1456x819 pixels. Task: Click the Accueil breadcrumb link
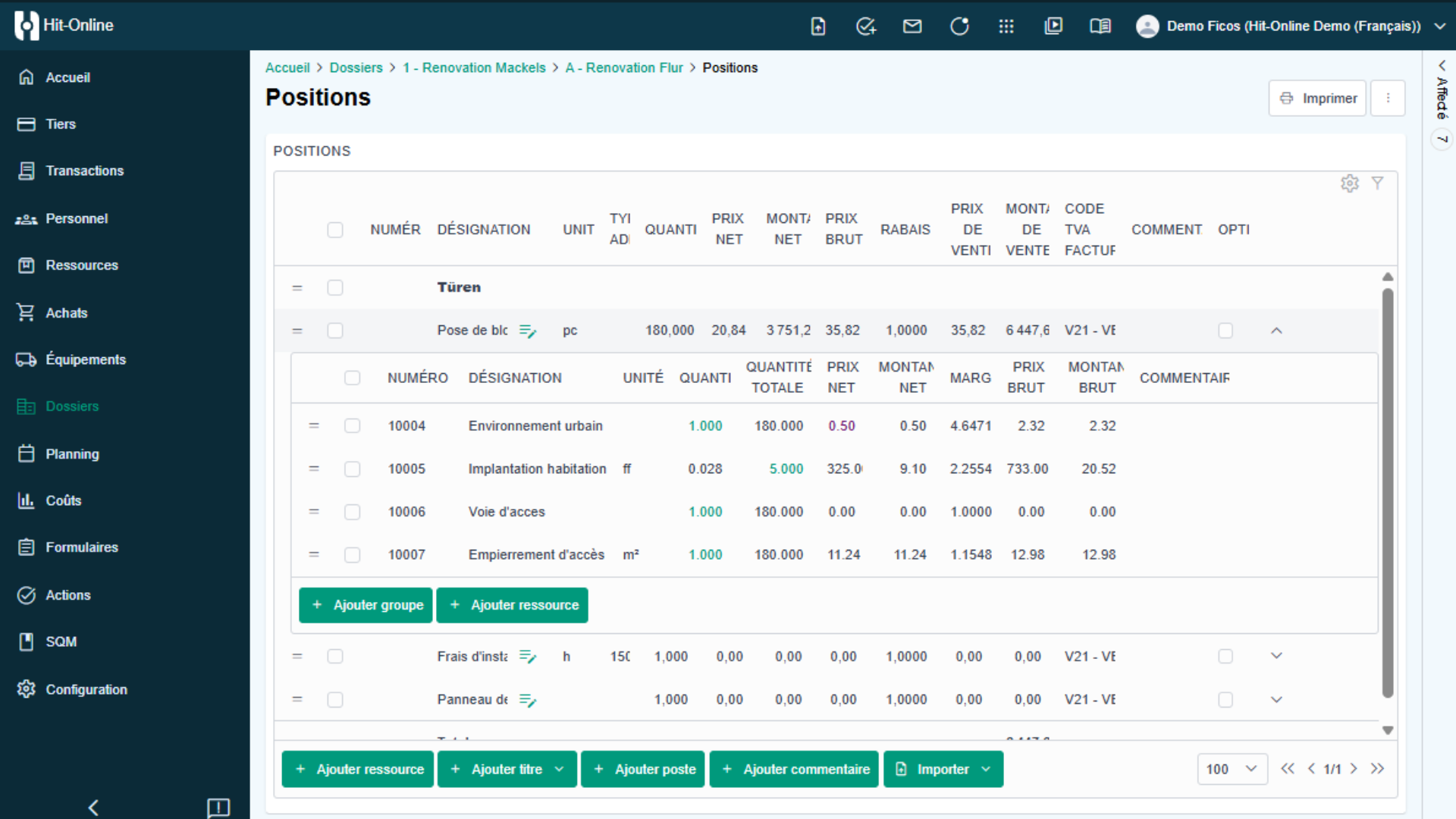287,67
